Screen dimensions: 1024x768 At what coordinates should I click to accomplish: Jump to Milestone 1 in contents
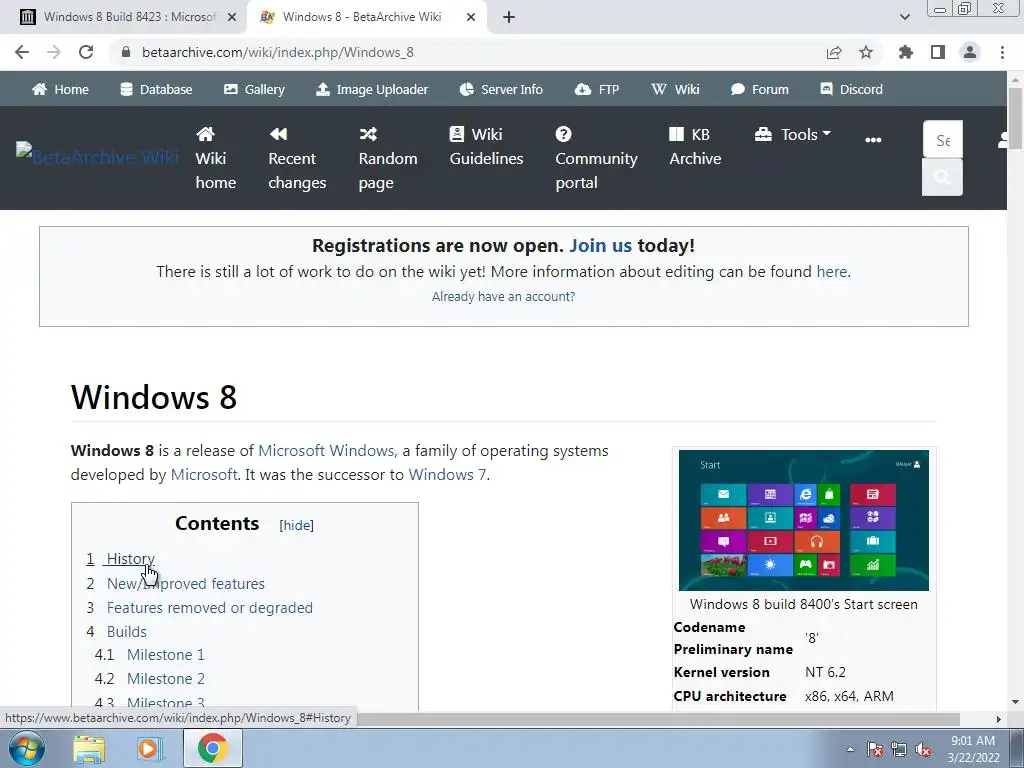coord(165,655)
